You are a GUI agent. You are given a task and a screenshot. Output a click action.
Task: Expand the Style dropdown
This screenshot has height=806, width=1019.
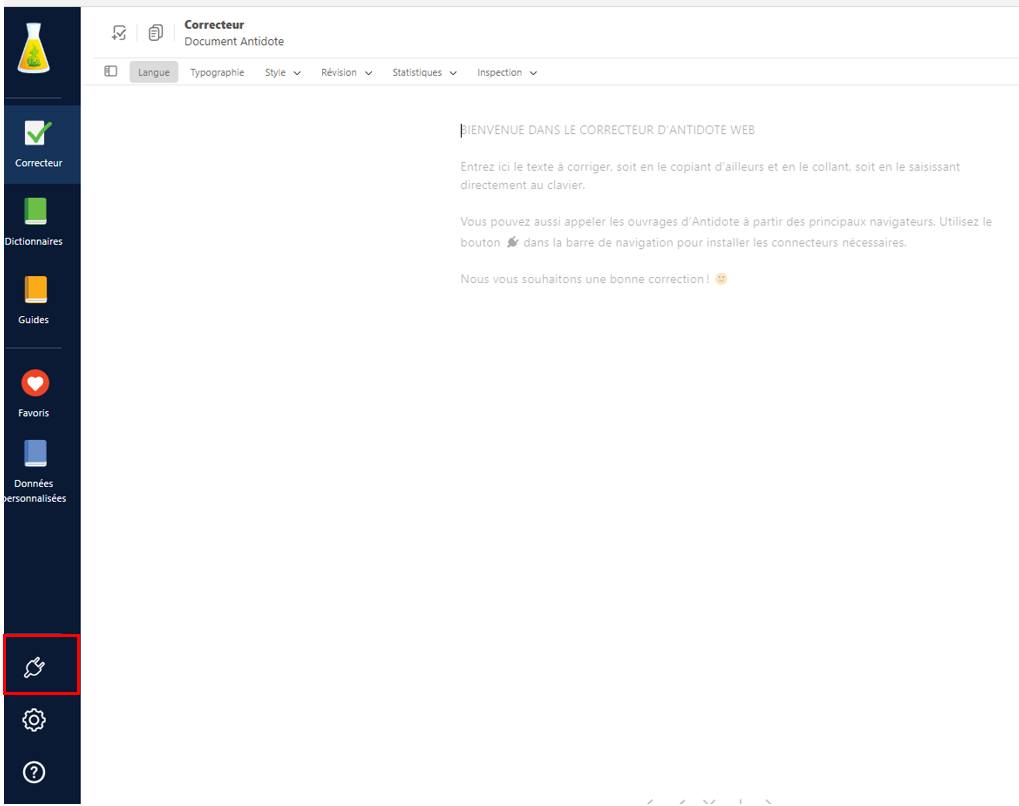[x=283, y=72]
